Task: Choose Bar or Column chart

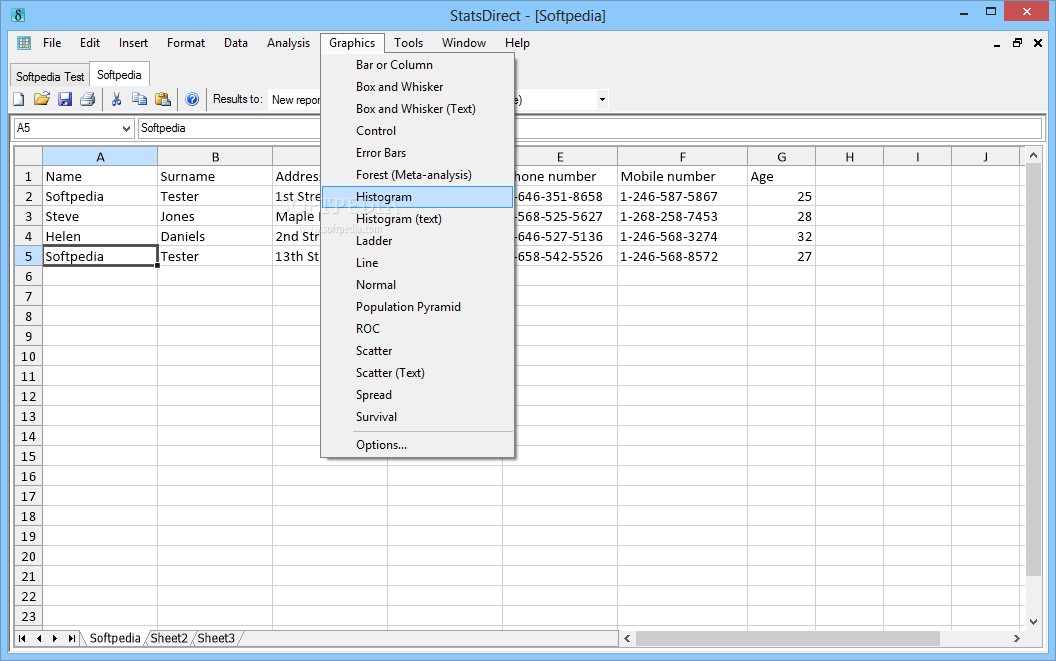Action: pos(418,65)
